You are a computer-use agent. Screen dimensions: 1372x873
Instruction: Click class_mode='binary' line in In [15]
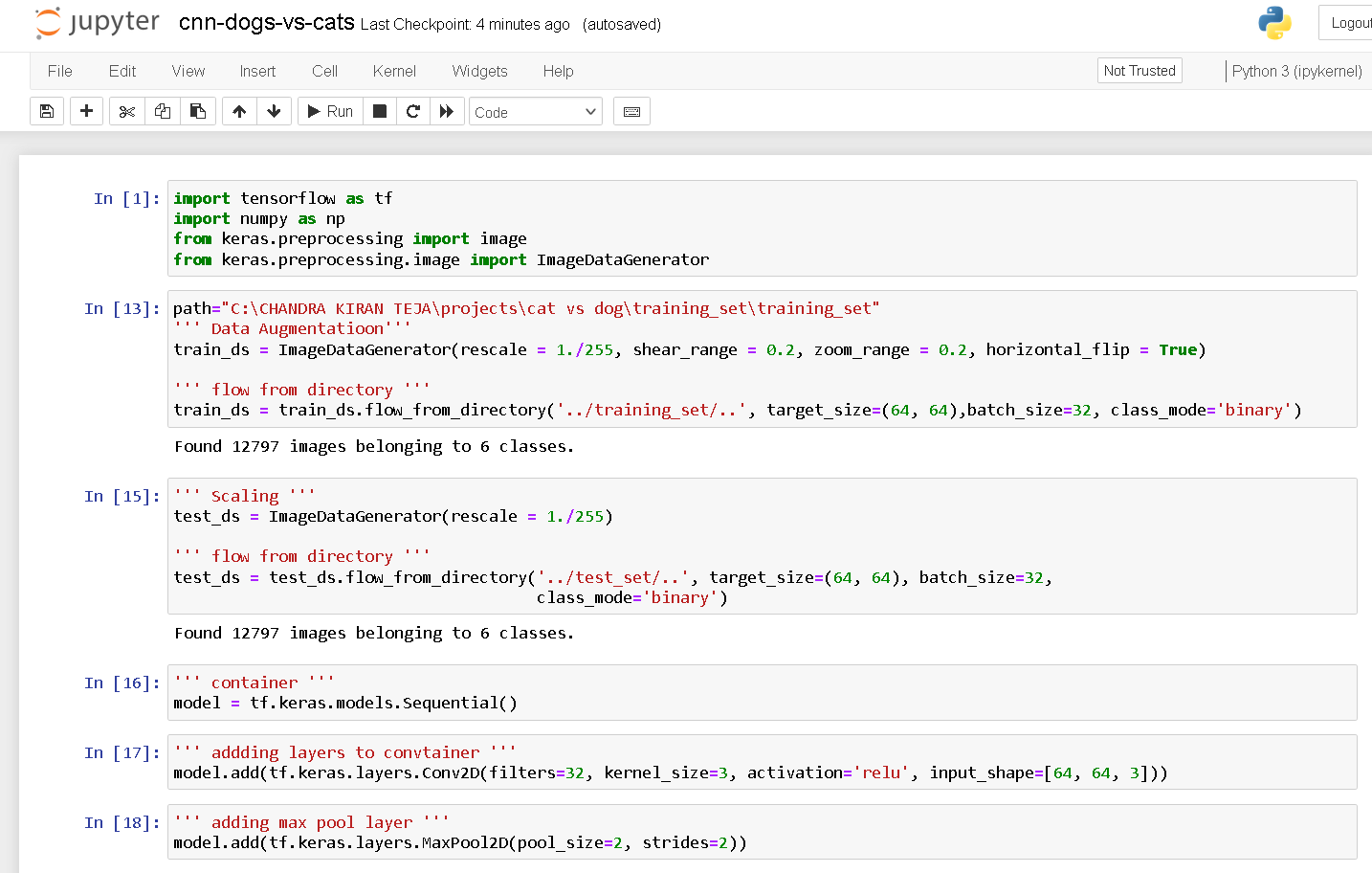pyautogui.click(x=631, y=597)
